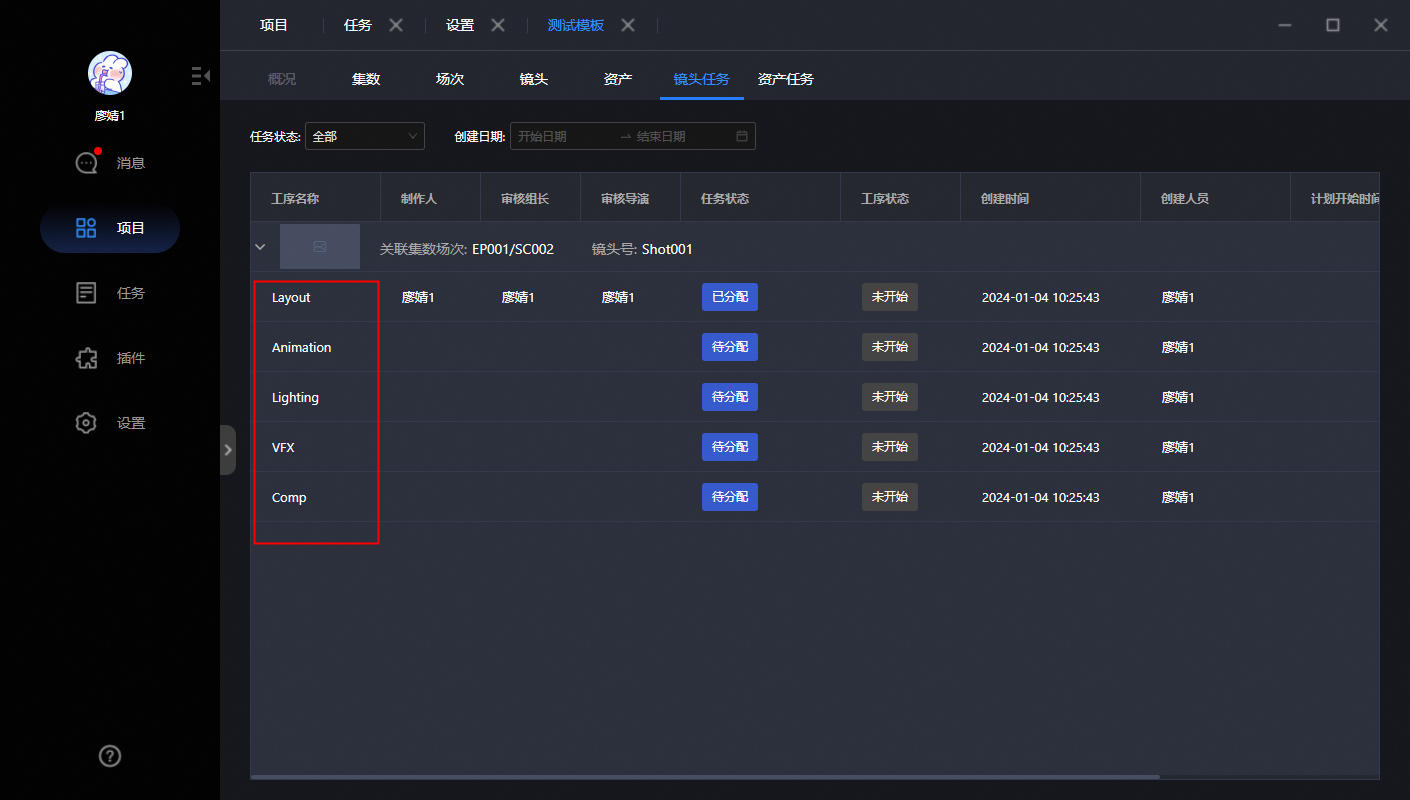
Task: Click the help question mark icon
Action: pyautogui.click(x=110, y=756)
